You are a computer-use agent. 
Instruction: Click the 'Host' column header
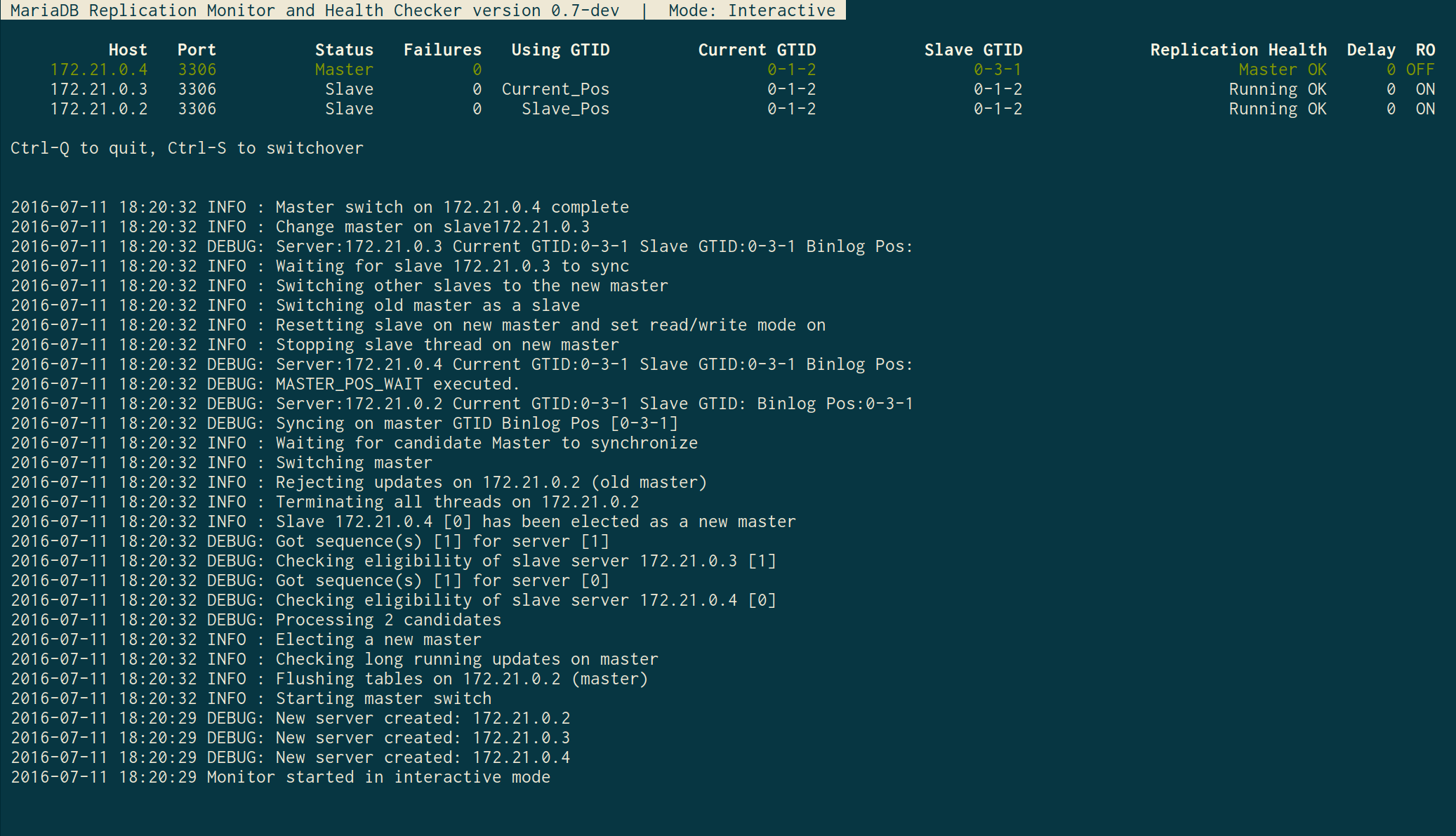[x=128, y=50]
